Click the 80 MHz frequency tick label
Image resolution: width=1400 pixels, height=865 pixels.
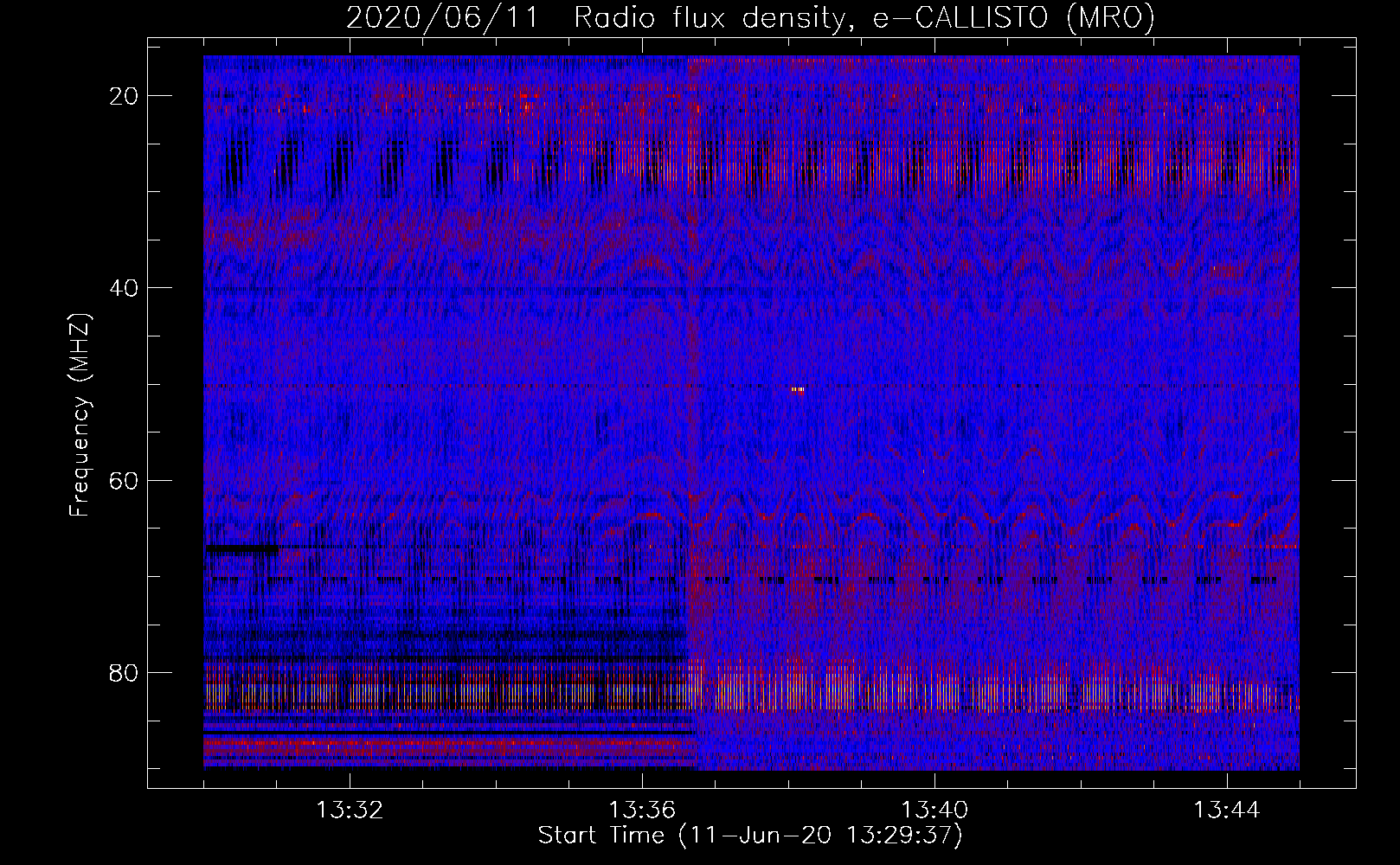pyautogui.click(x=124, y=672)
